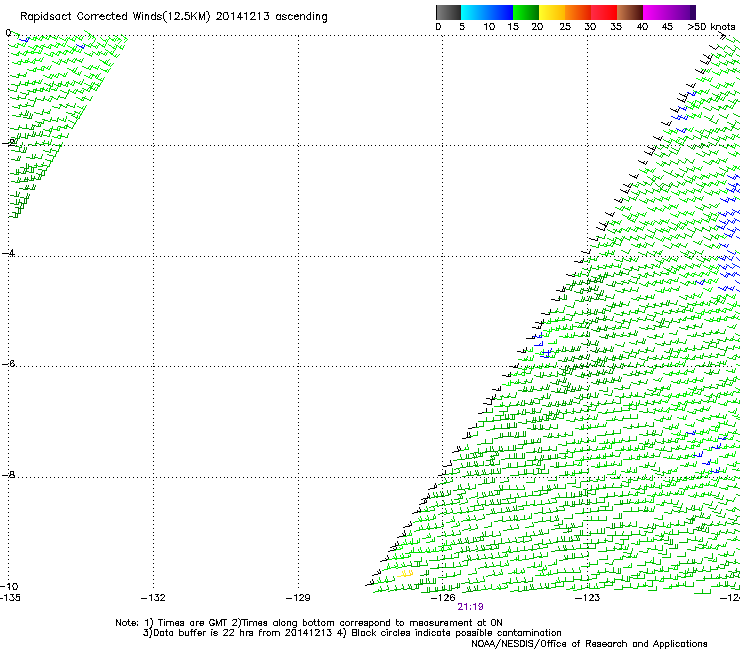Click the brown 35-40 knots legend swatch
This screenshot has height=650, width=740.
click(x=630, y=12)
